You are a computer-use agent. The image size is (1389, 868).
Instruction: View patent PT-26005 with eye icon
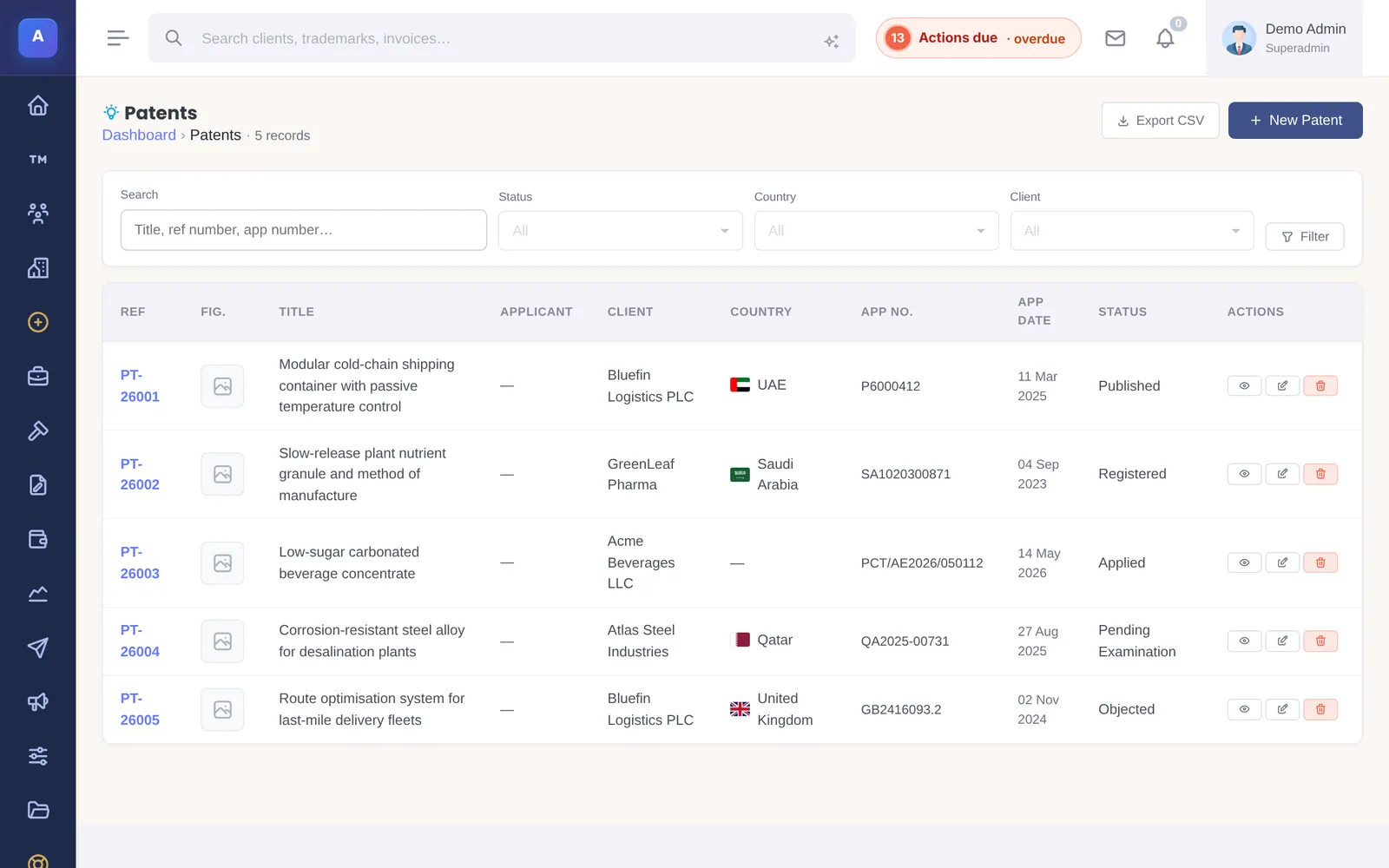(x=1244, y=709)
